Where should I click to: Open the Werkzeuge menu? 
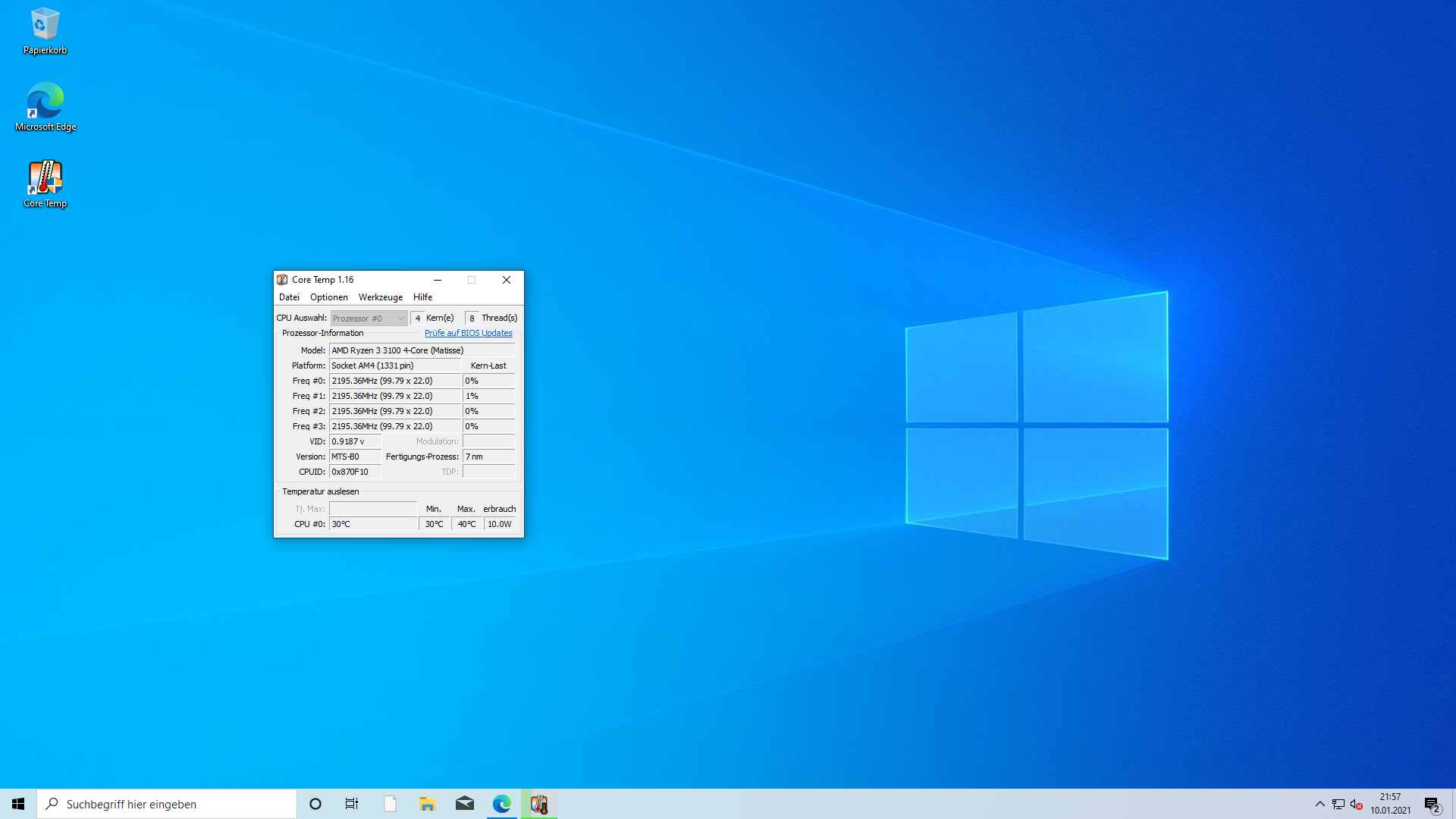[x=380, y=297]
